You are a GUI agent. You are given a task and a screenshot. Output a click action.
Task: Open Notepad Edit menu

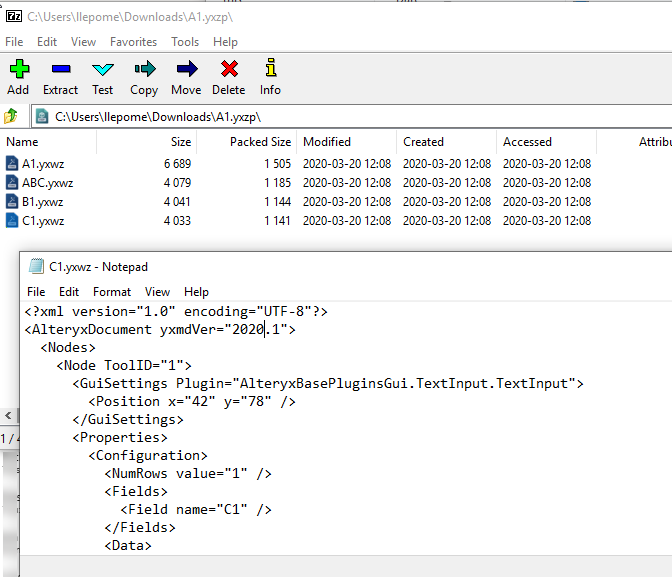point(69,292)
